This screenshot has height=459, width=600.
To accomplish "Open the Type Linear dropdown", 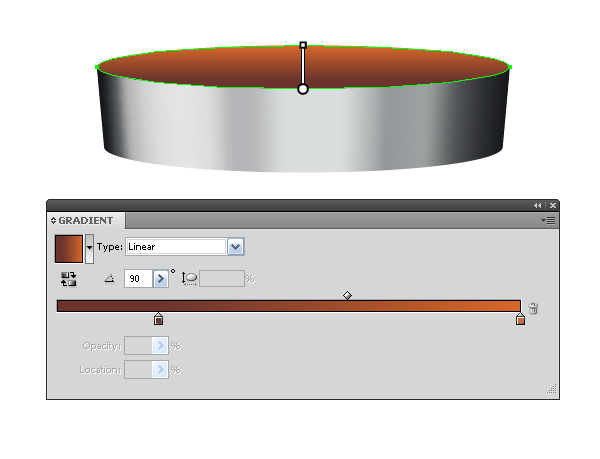I will 236,247.
